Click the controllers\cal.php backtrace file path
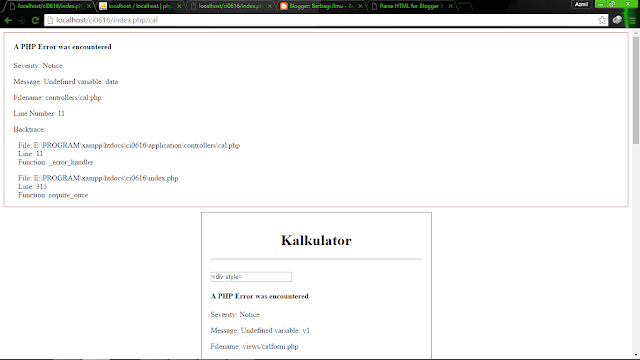Viewport: 640px width, 360px height. (129, 145)
